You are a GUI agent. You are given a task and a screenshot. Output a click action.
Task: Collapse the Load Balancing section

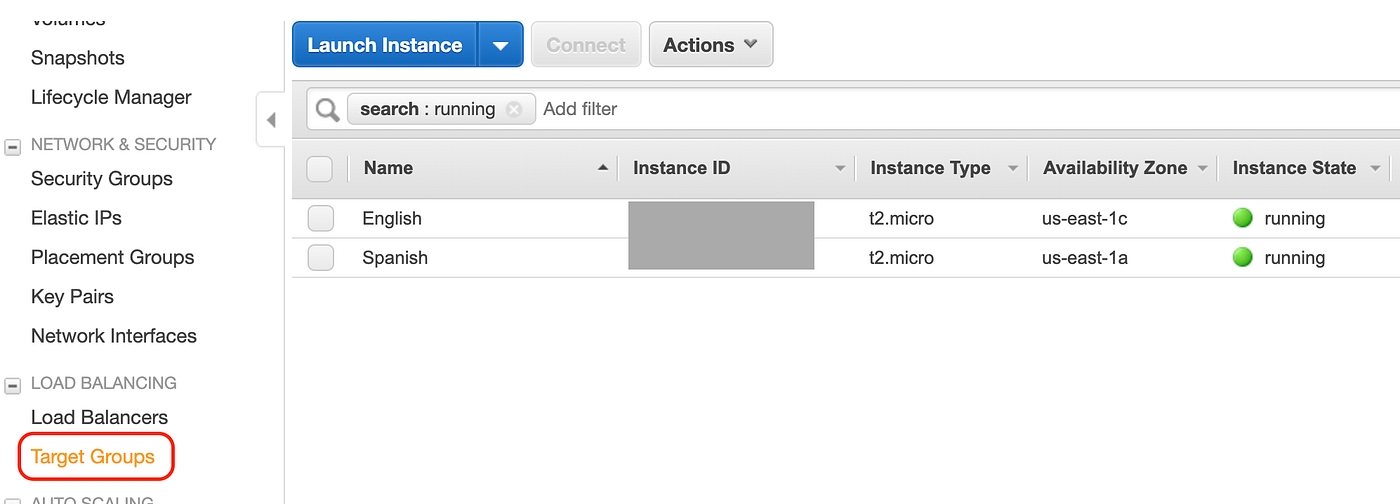(x=13, y=385)
